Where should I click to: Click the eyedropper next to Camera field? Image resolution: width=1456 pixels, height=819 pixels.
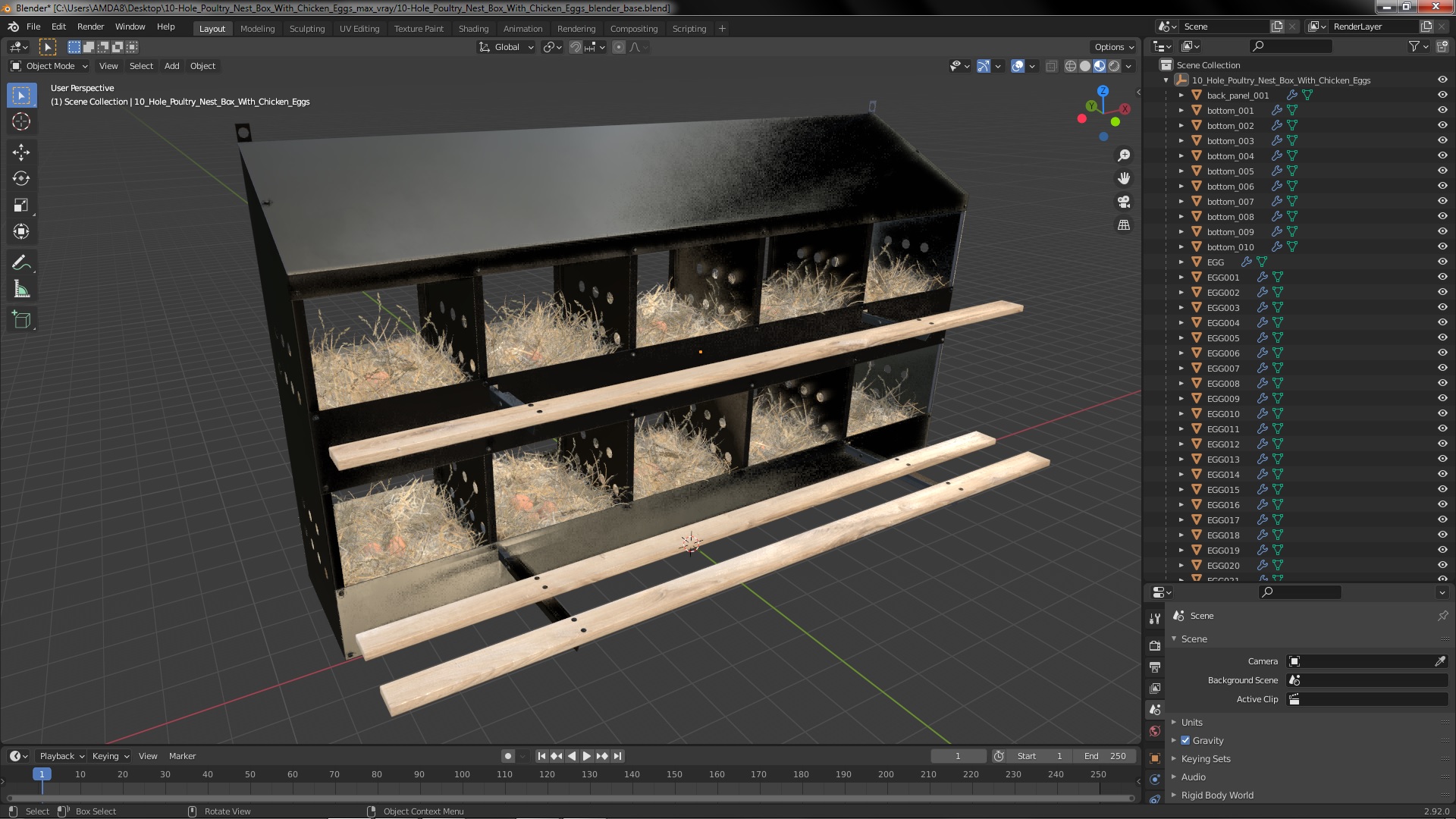point(1439,661)
